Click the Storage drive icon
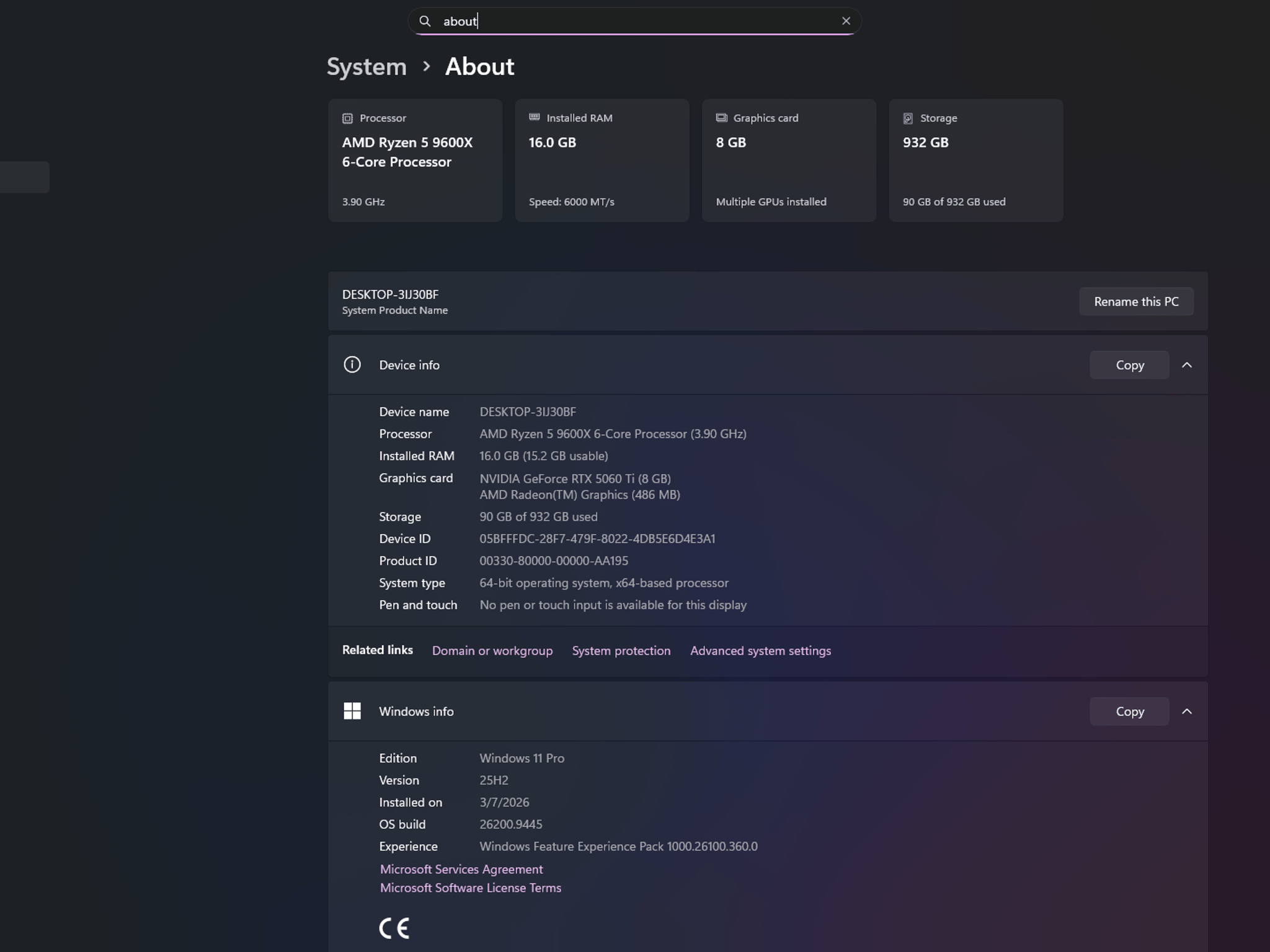Image resolution: width=1270 pixels, height=952 pixels. coord(908,118)
